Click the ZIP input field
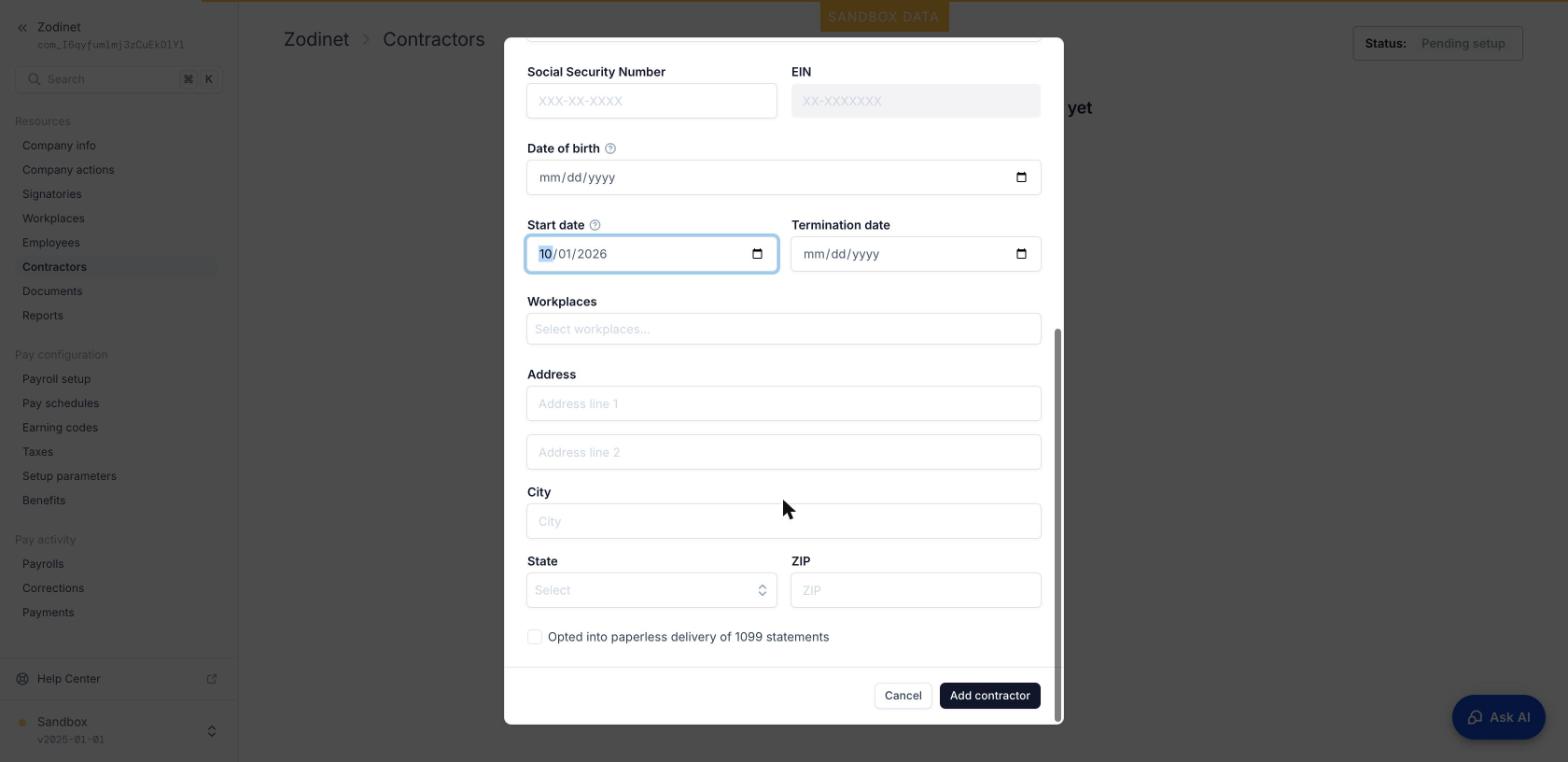 click(916, 590)
